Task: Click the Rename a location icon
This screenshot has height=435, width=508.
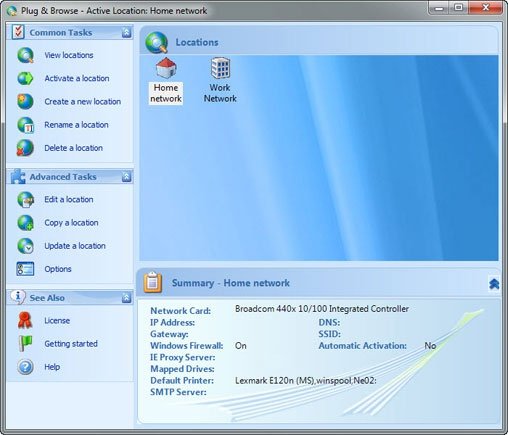Action: 25,125
